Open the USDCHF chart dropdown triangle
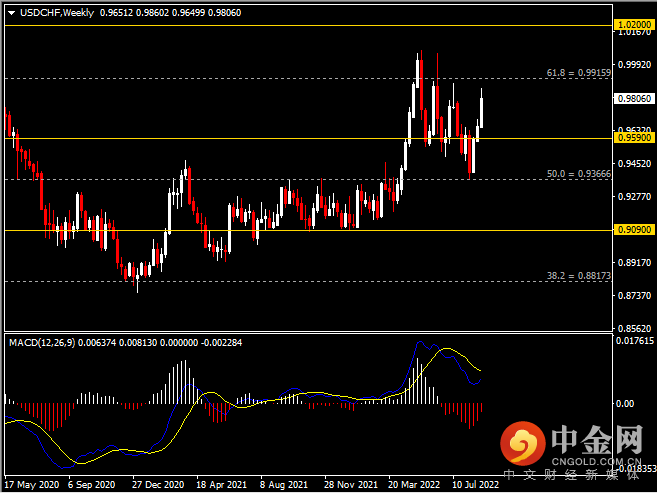657x493 pixels. (11, 13)
